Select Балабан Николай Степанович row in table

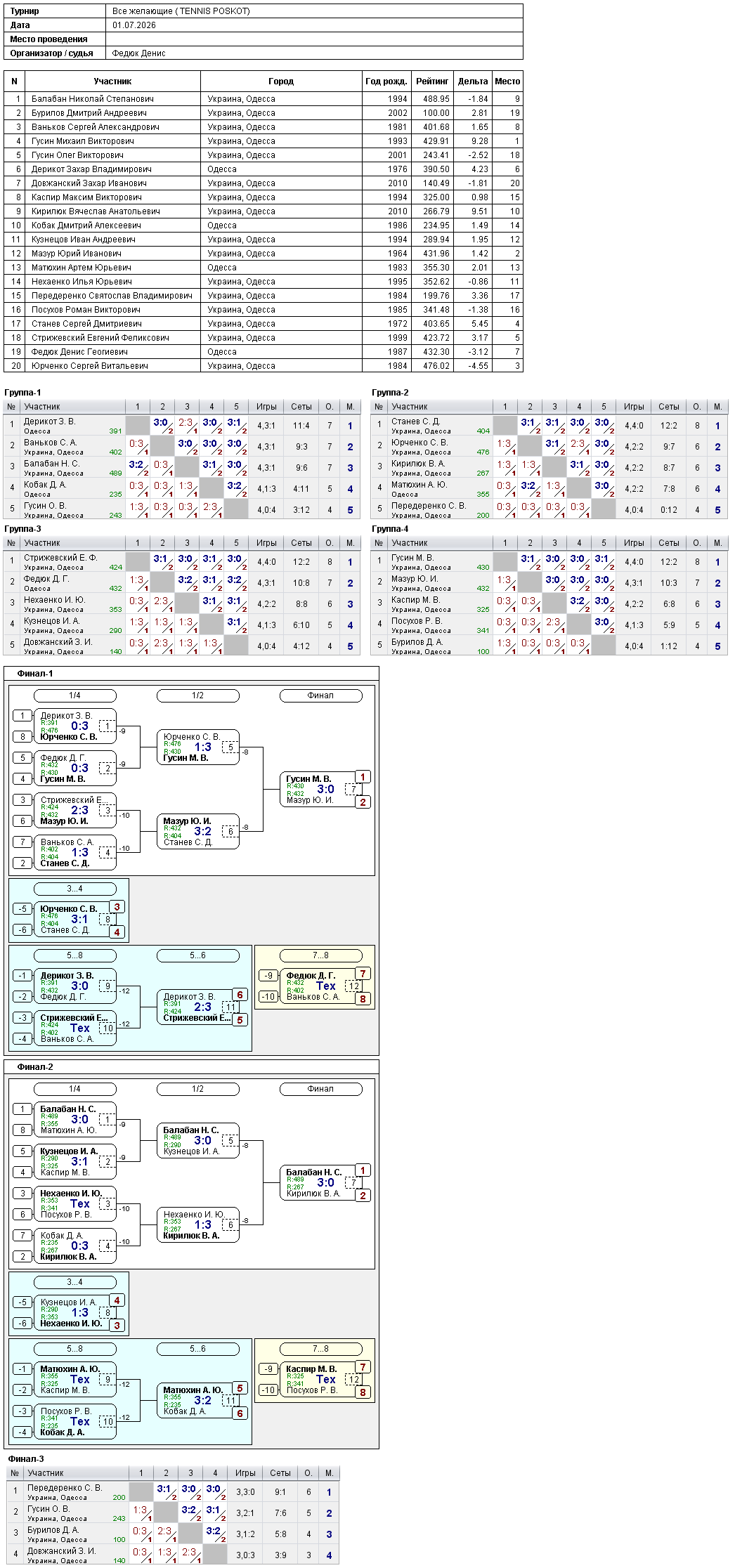264,99
